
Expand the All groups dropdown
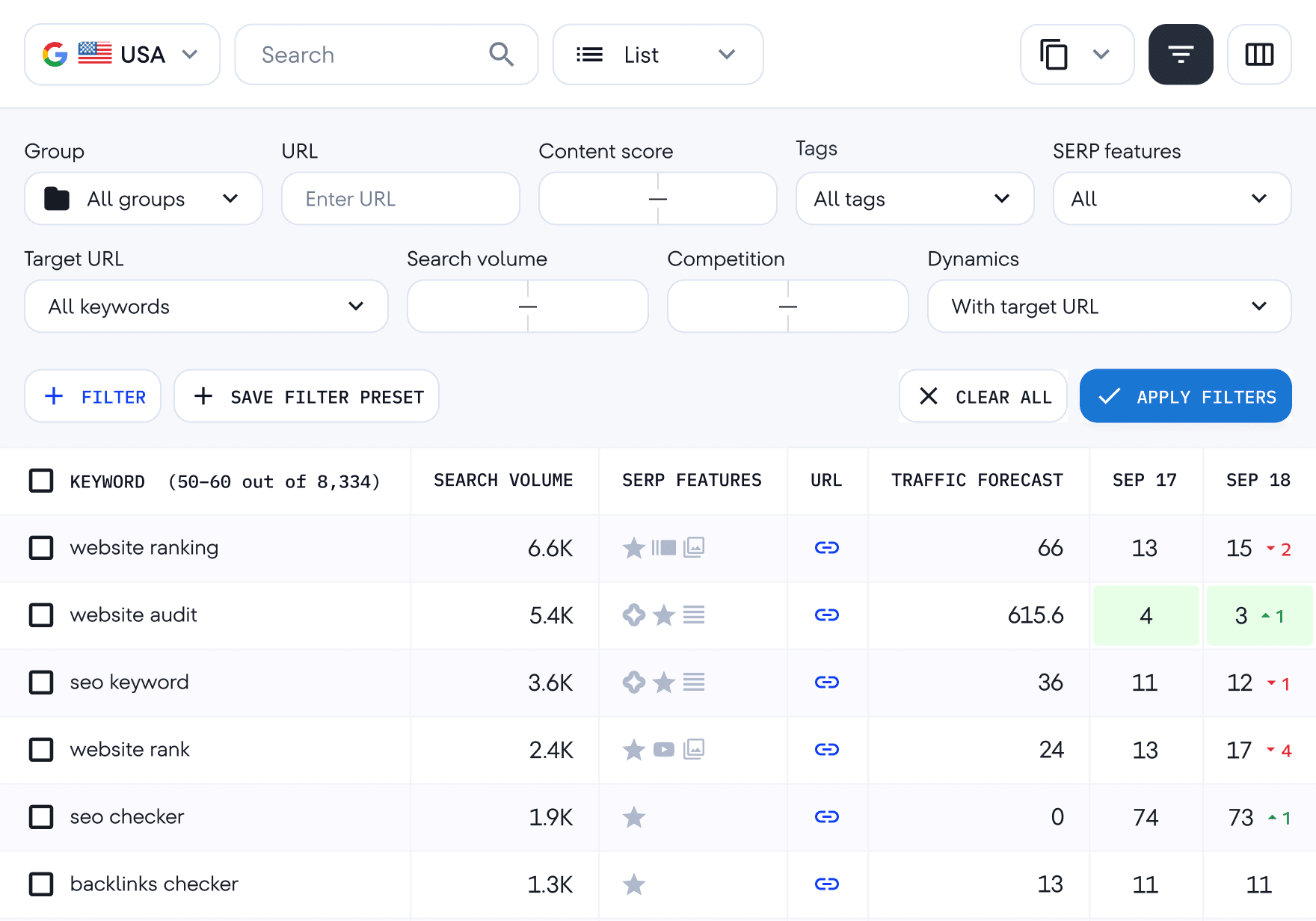pyautogui.click(x=143, y=199)
